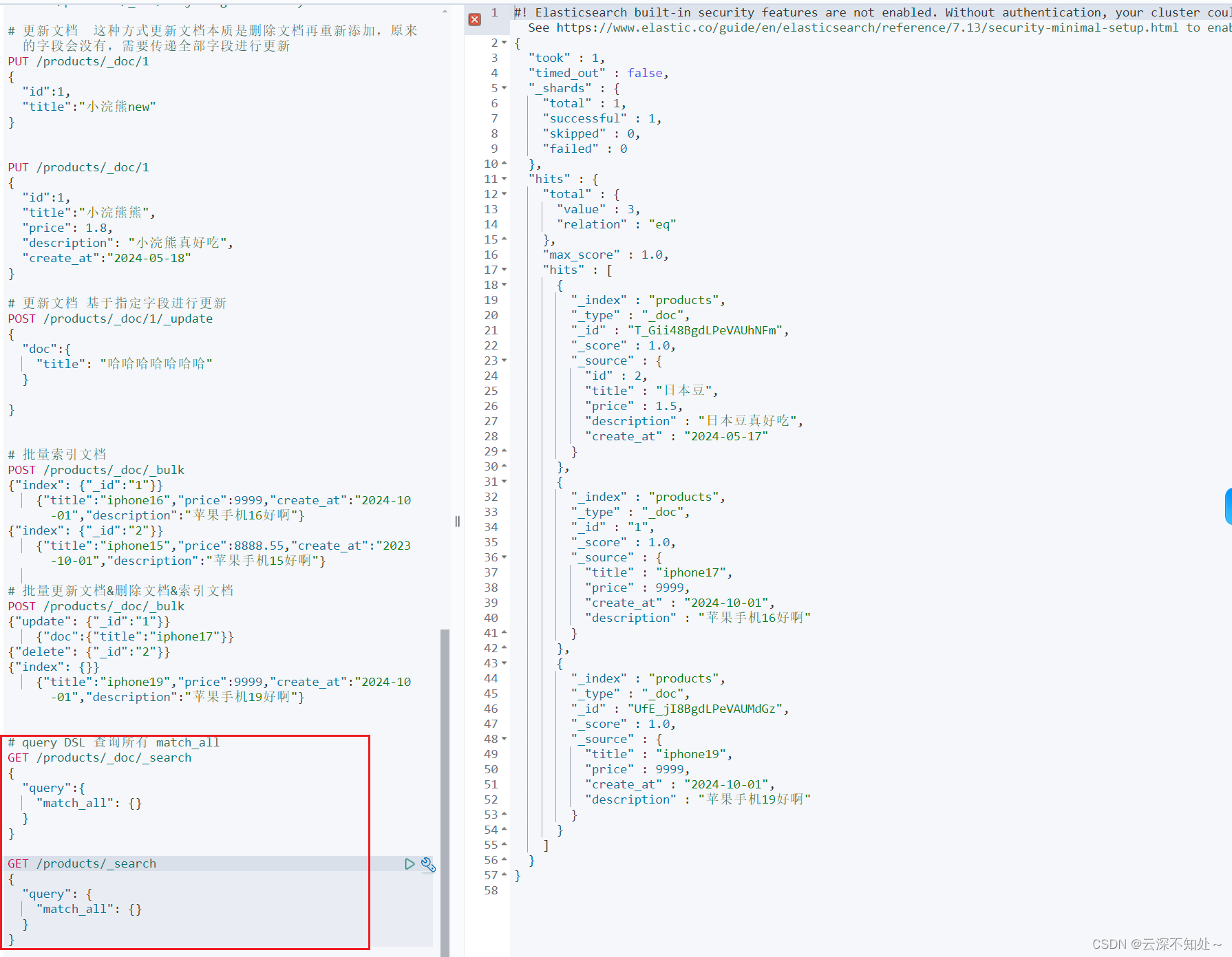Click the "value" : 3 output line
The width and height of the screenshot is (1232, 957).
[599, 209]
